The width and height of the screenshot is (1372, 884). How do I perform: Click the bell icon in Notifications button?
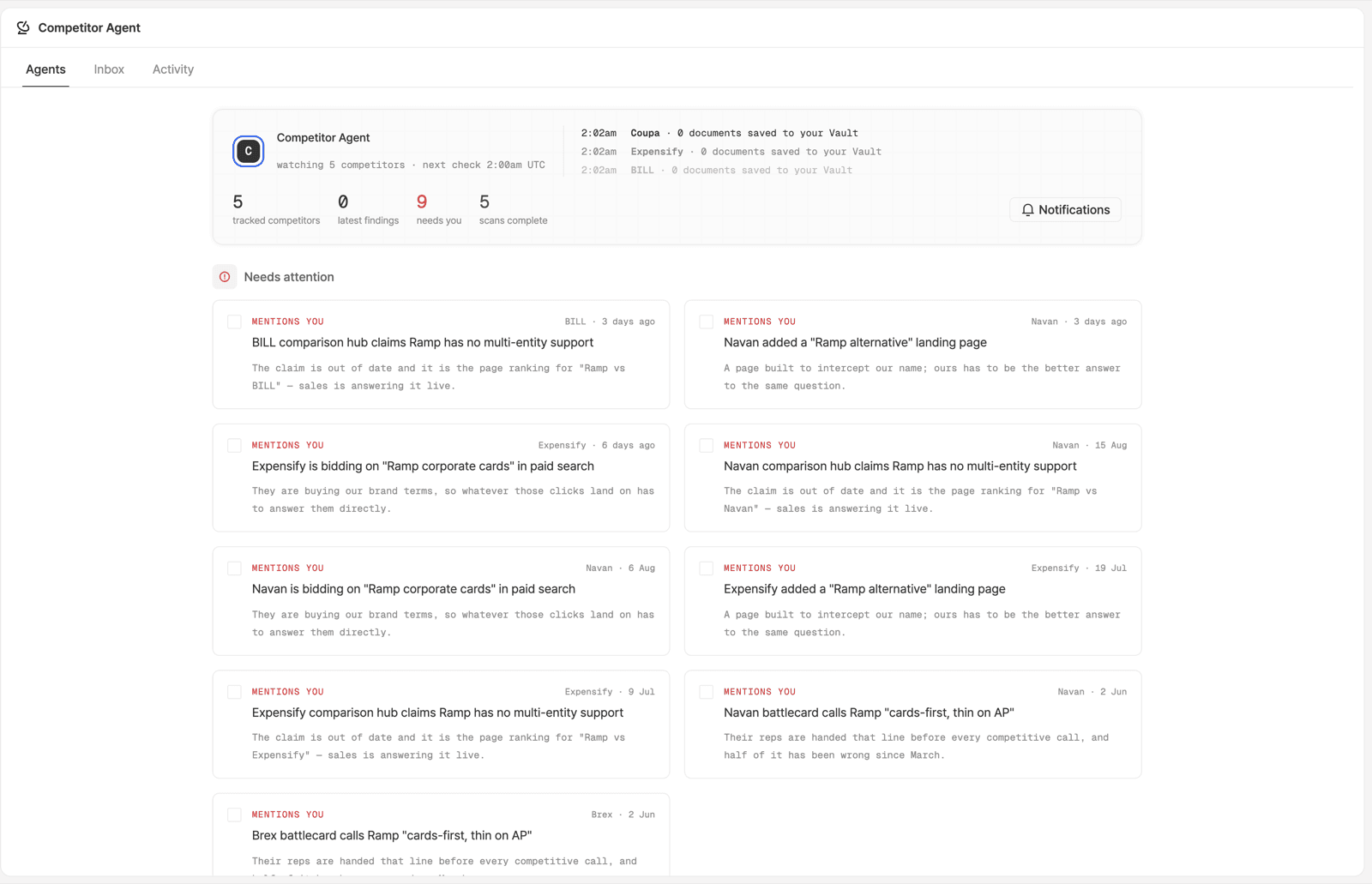[1027, 210]
